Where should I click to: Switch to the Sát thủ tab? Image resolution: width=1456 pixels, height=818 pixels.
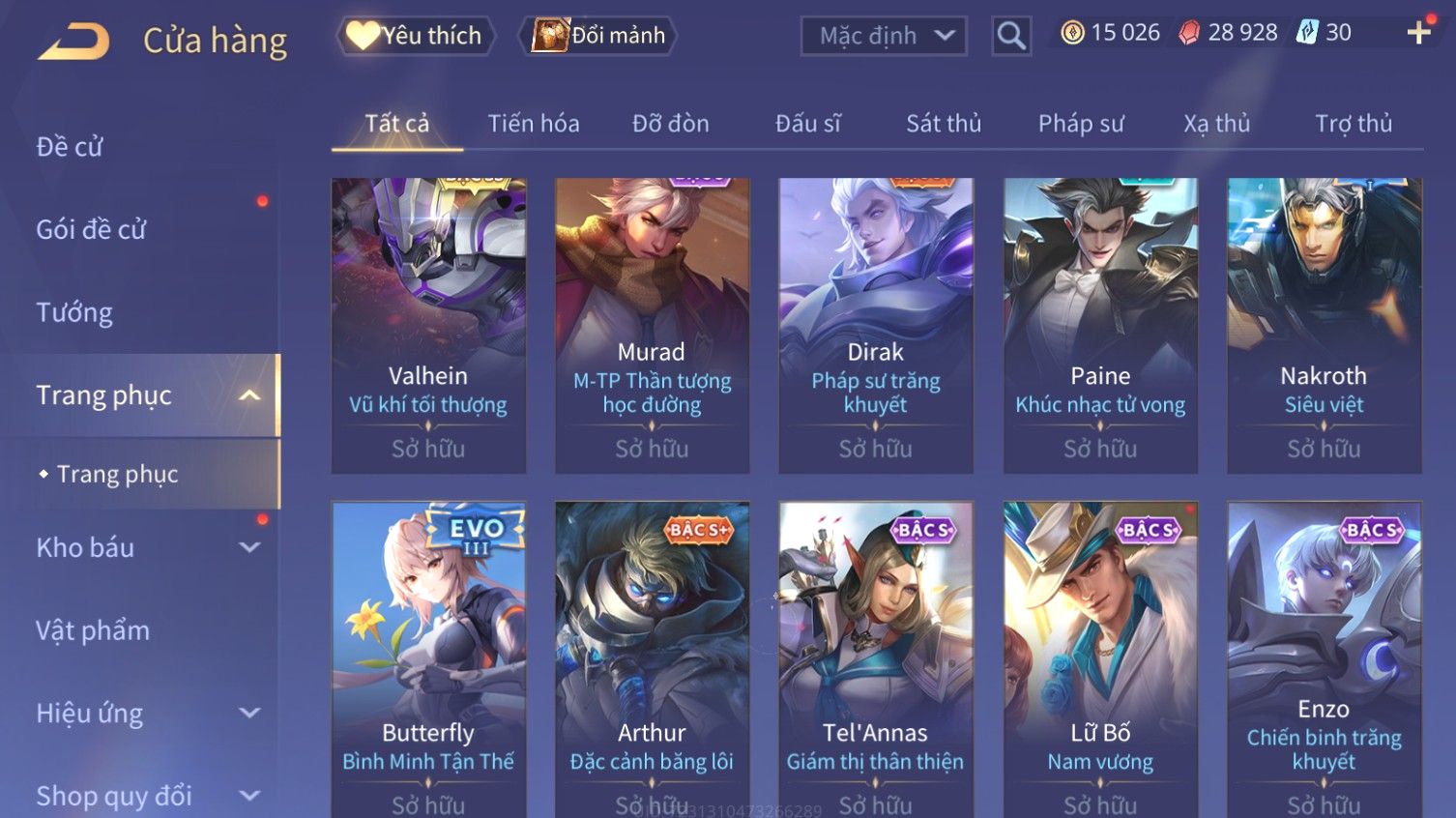[944, 124]
